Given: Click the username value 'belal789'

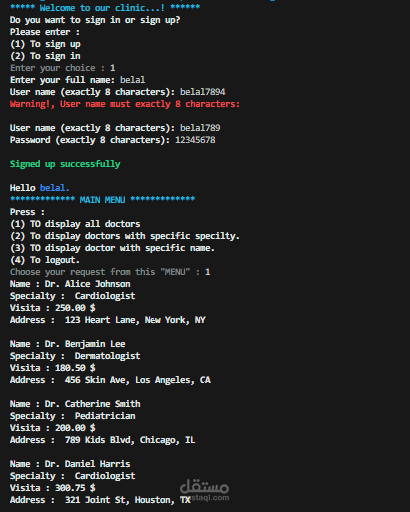Looking at the screenshot, I should (x=200, y=128).
